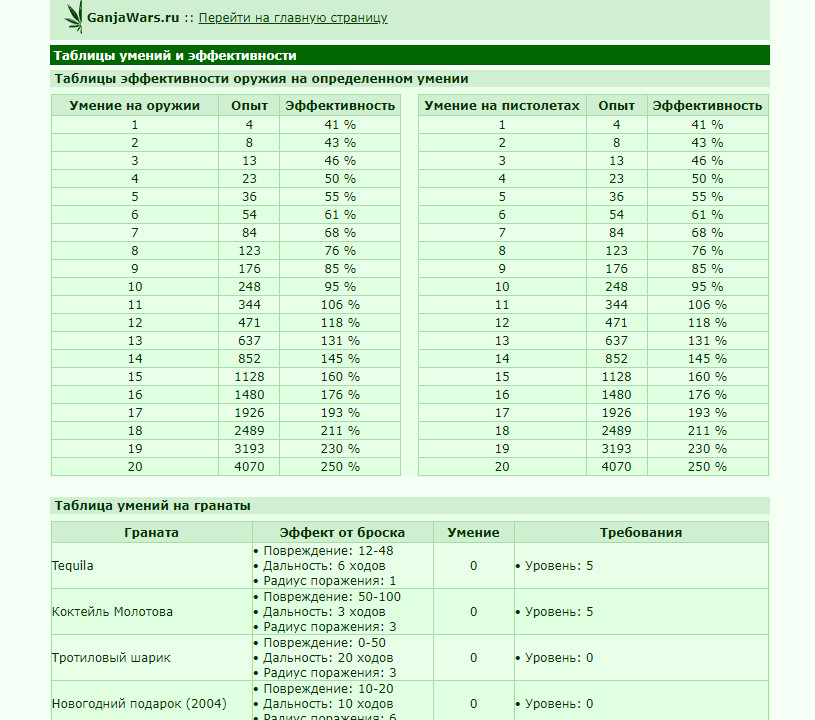Click 'Радиус поражения: 1' text
Image resolution: width=815 pixels, height=720 pixels.
pyautogui.click(x=330, y=581)
